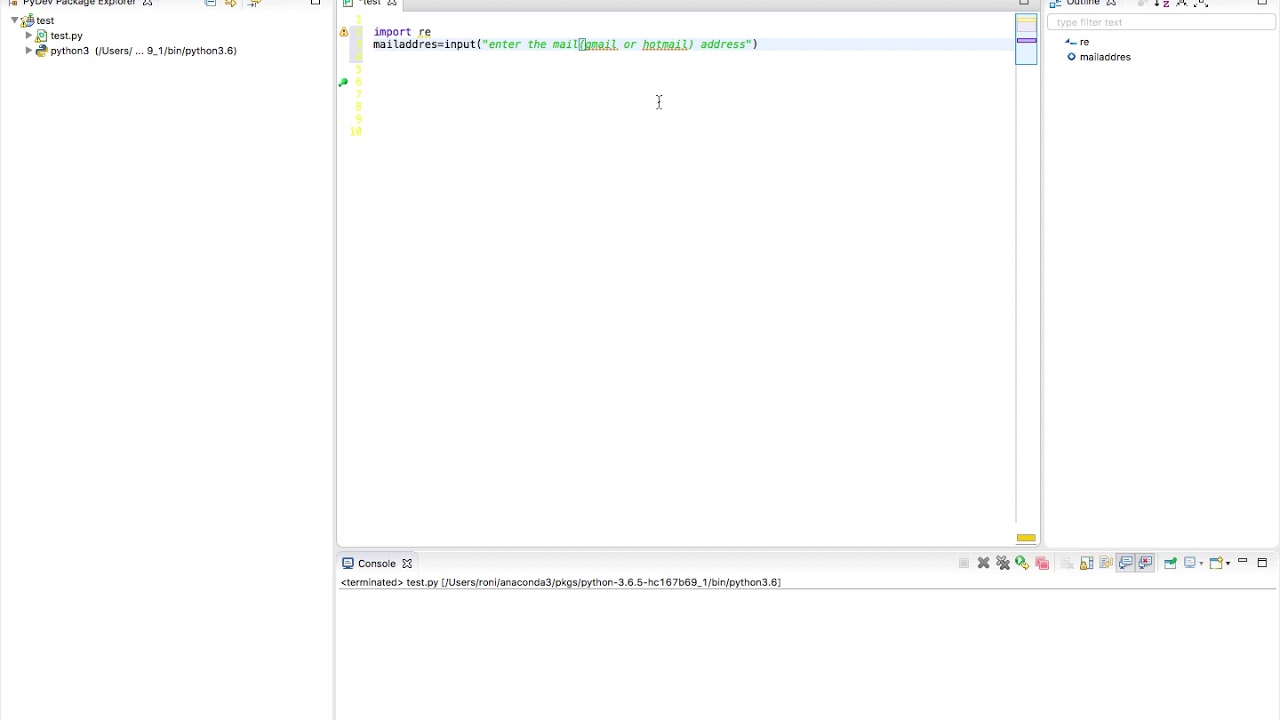1280x720 pixels.
Task: Collapse the test project tree node
Action: (14, 20)
